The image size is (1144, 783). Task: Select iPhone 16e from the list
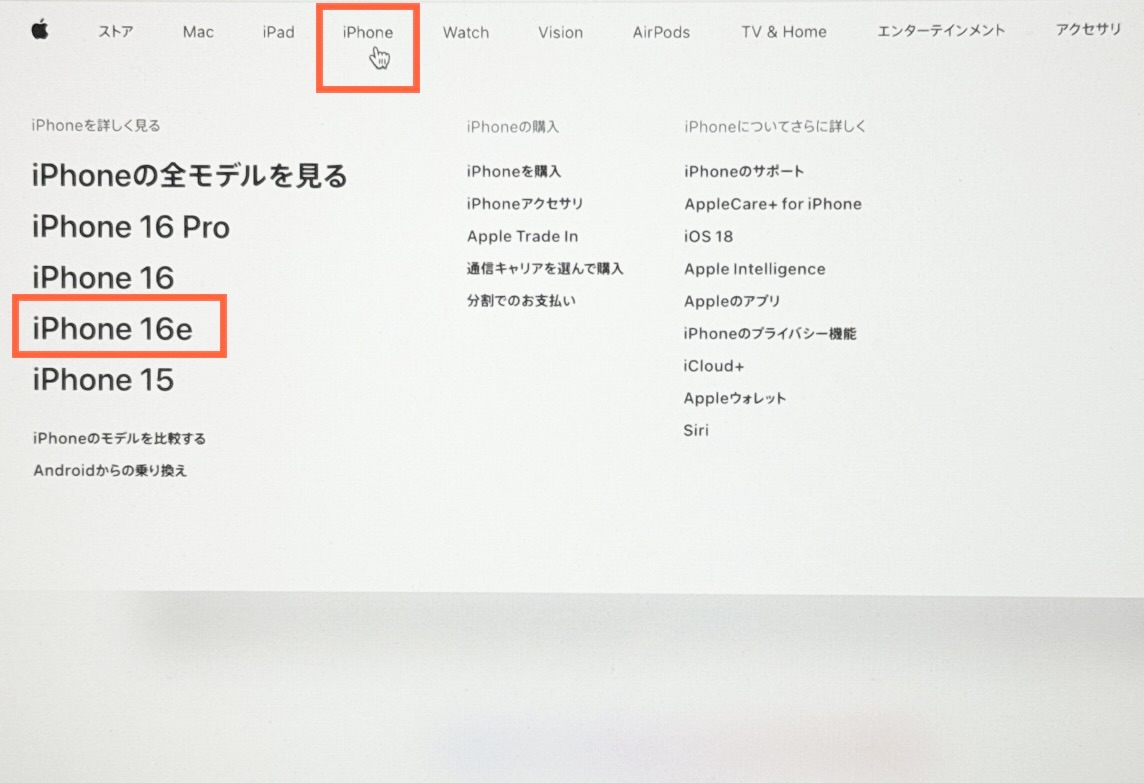coord(112,329)
